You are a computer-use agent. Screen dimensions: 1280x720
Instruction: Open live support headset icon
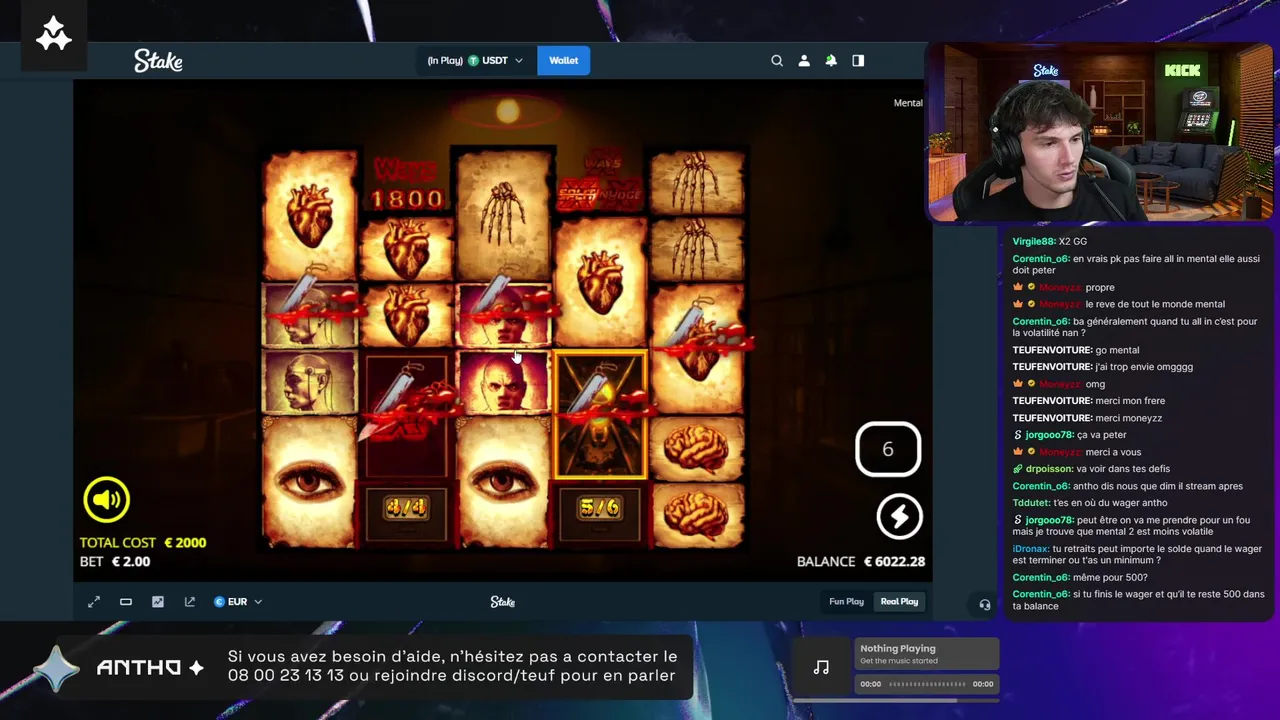[x=985, y=604]
